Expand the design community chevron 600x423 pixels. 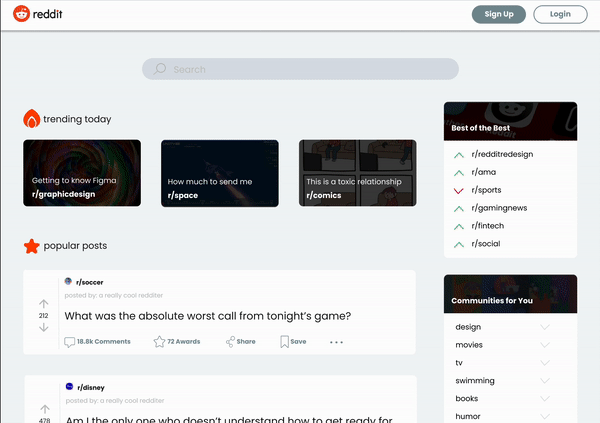545,327
